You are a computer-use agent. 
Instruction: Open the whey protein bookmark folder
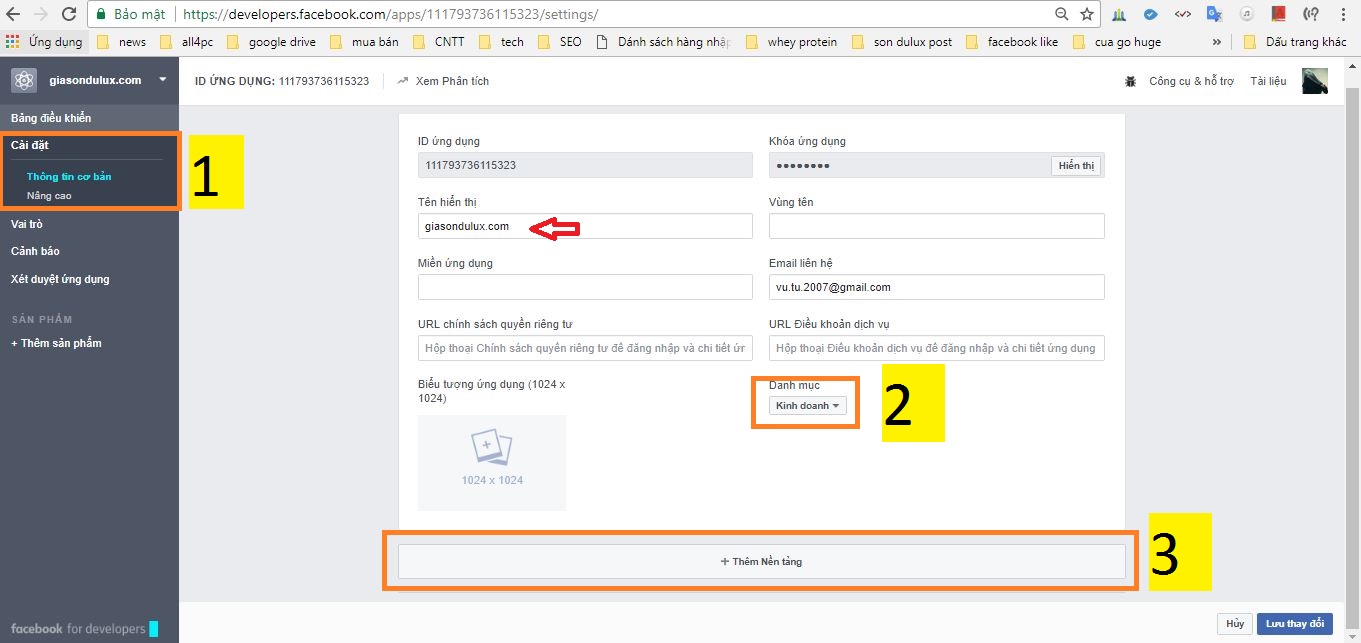tap(792, 42)
